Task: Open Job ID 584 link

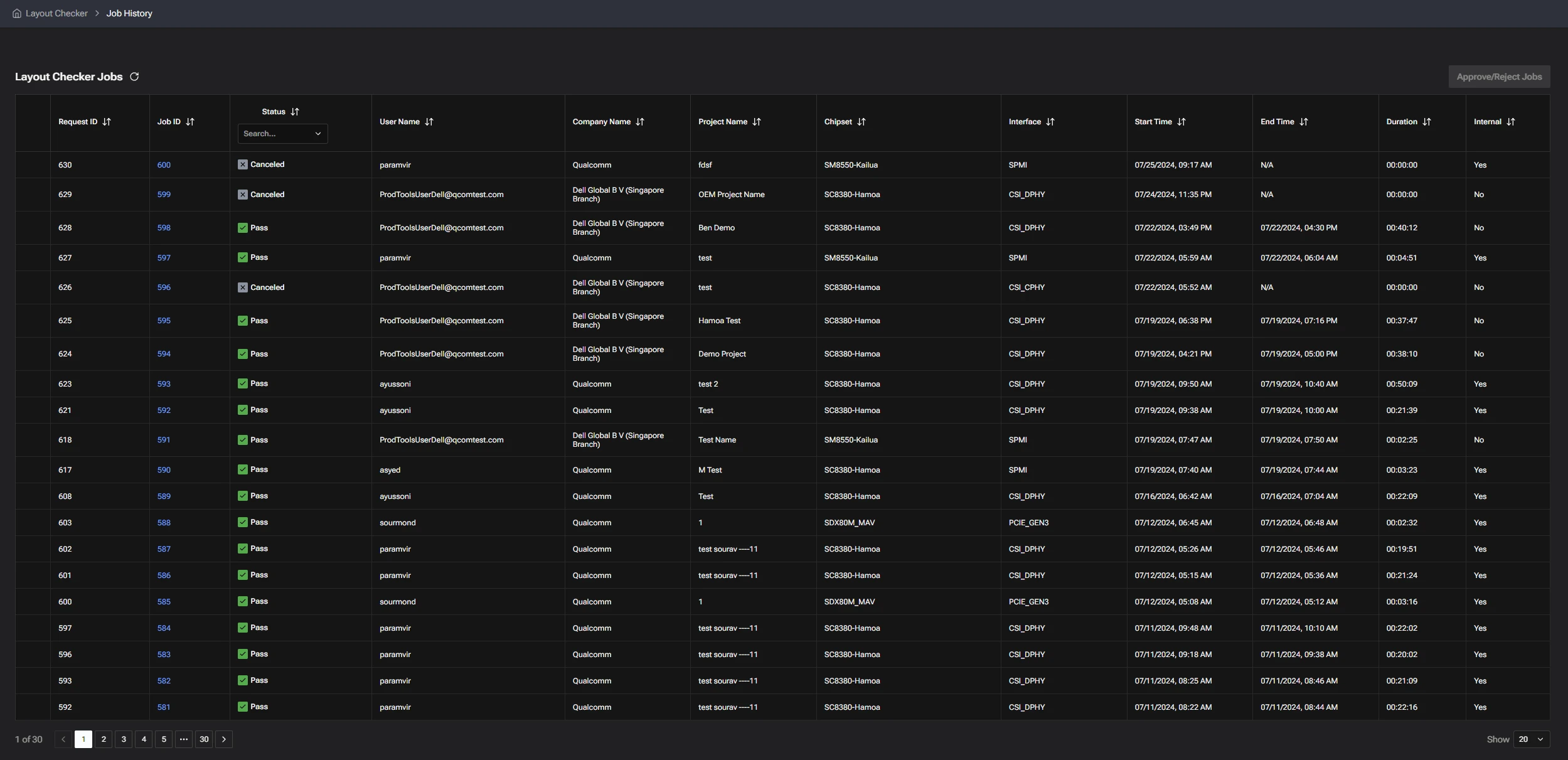Action: click(164, 628)
